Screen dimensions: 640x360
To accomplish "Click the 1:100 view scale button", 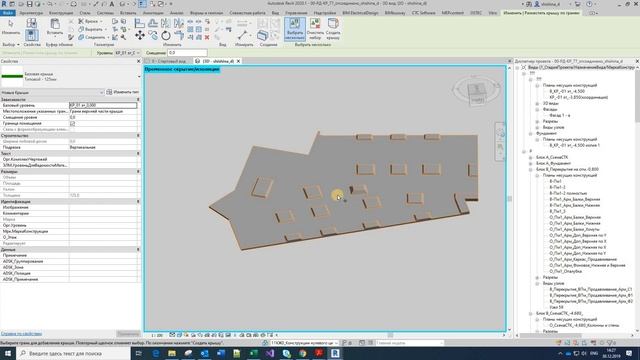I will (x=157, y=335).
